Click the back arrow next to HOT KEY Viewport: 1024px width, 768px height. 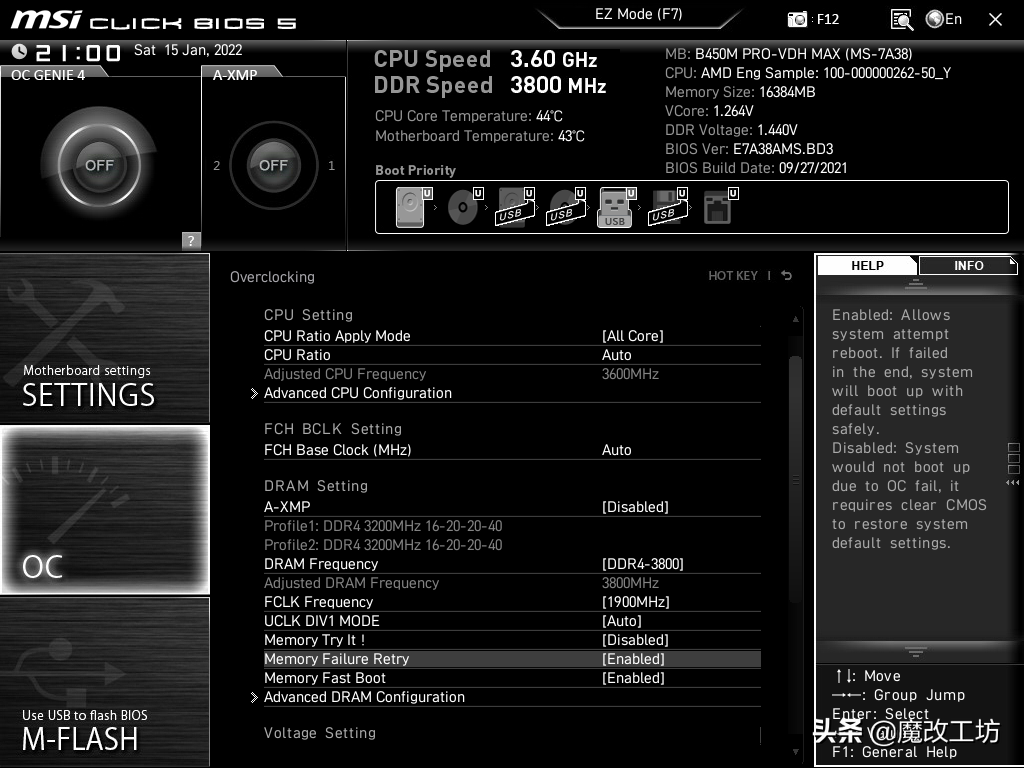pyautogui.click(x=786, y=276)
